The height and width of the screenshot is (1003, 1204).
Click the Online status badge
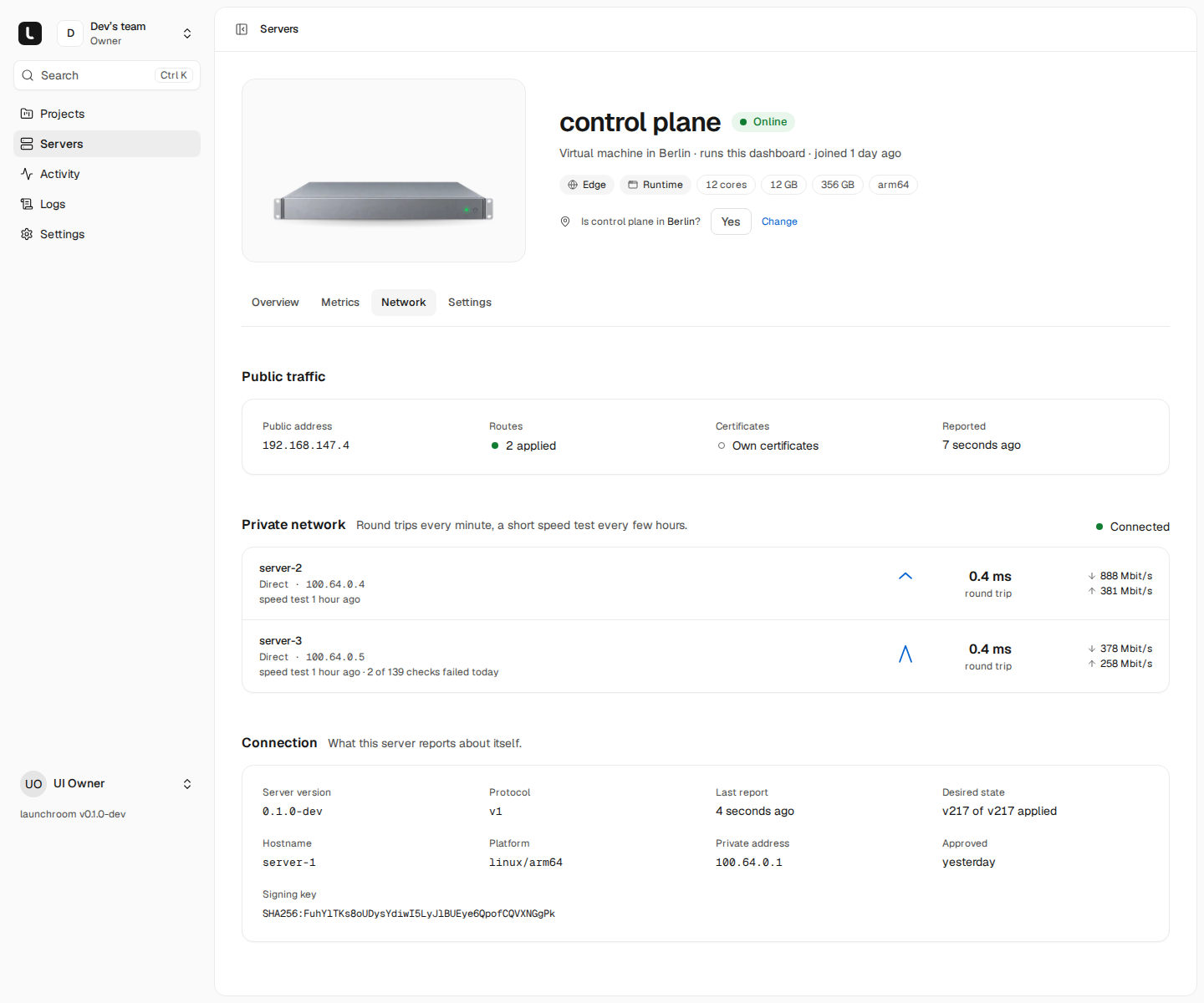[x=763, y=122]
